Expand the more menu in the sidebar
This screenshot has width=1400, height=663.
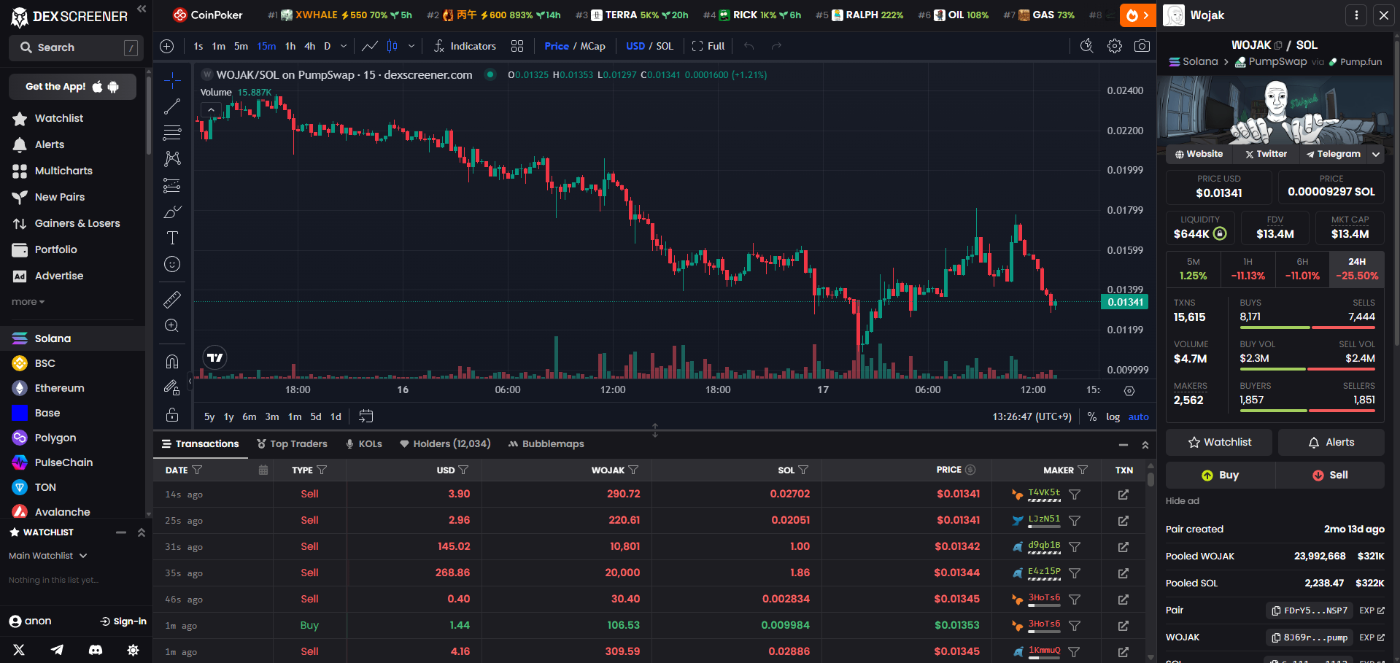pos(28,301)
